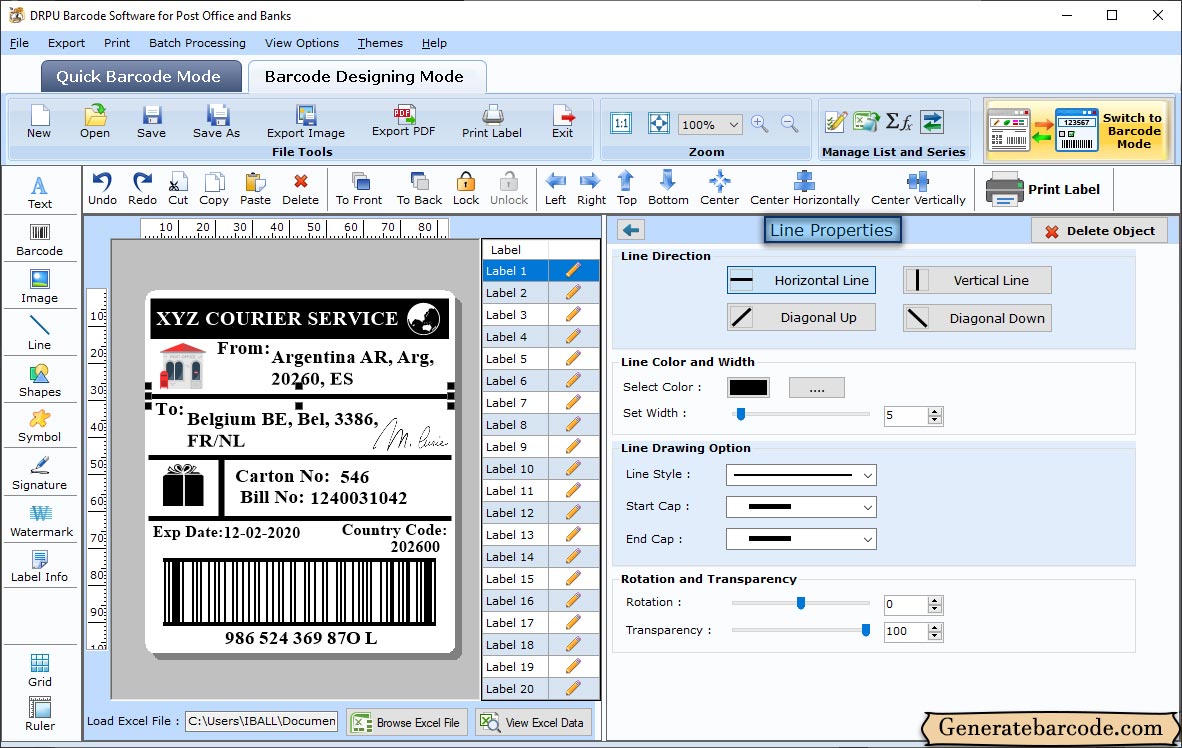
Task: Copy the selected object
Action: (x=214, y=189)
